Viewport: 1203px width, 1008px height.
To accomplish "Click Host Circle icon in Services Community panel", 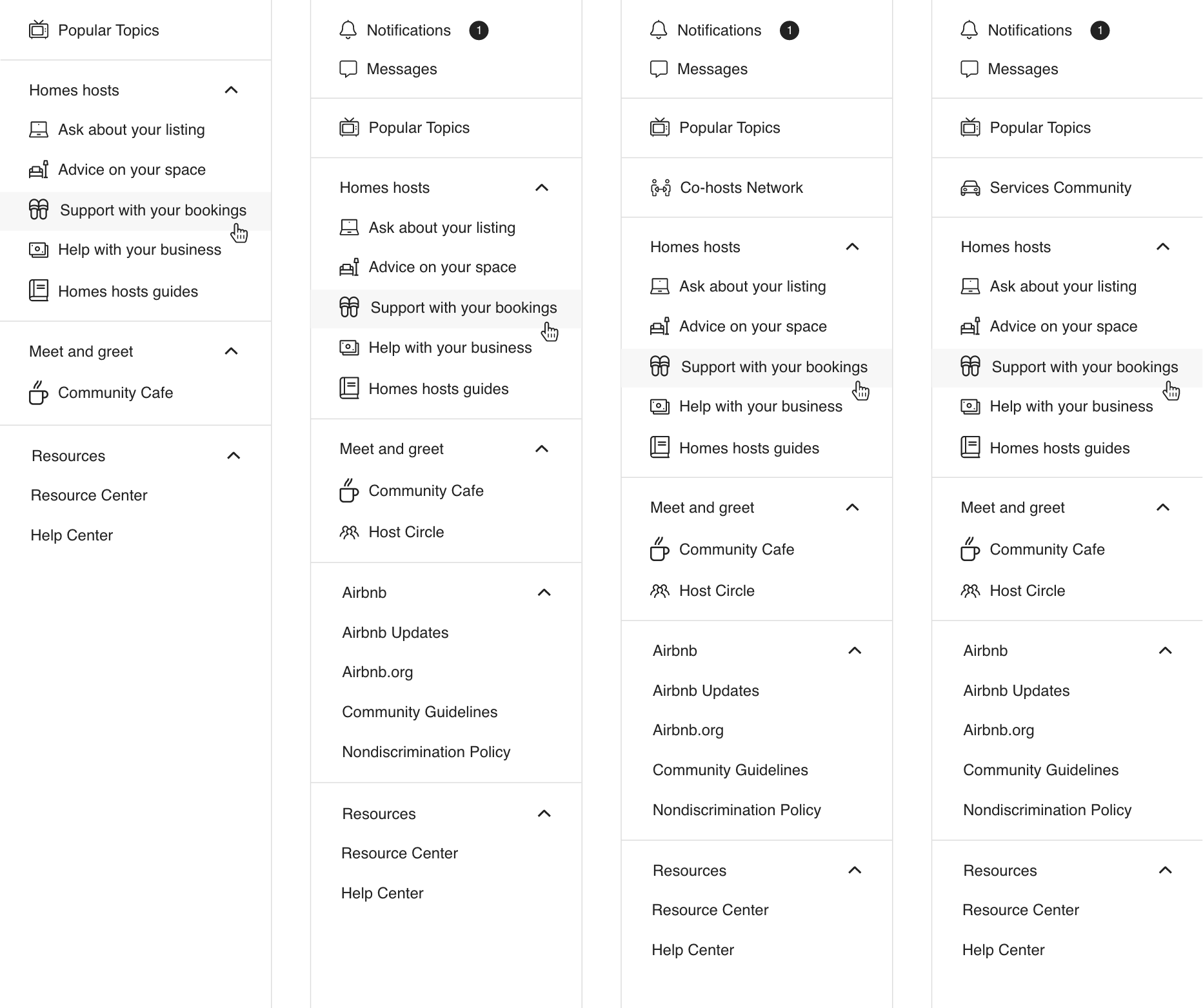I will (970, 591).
